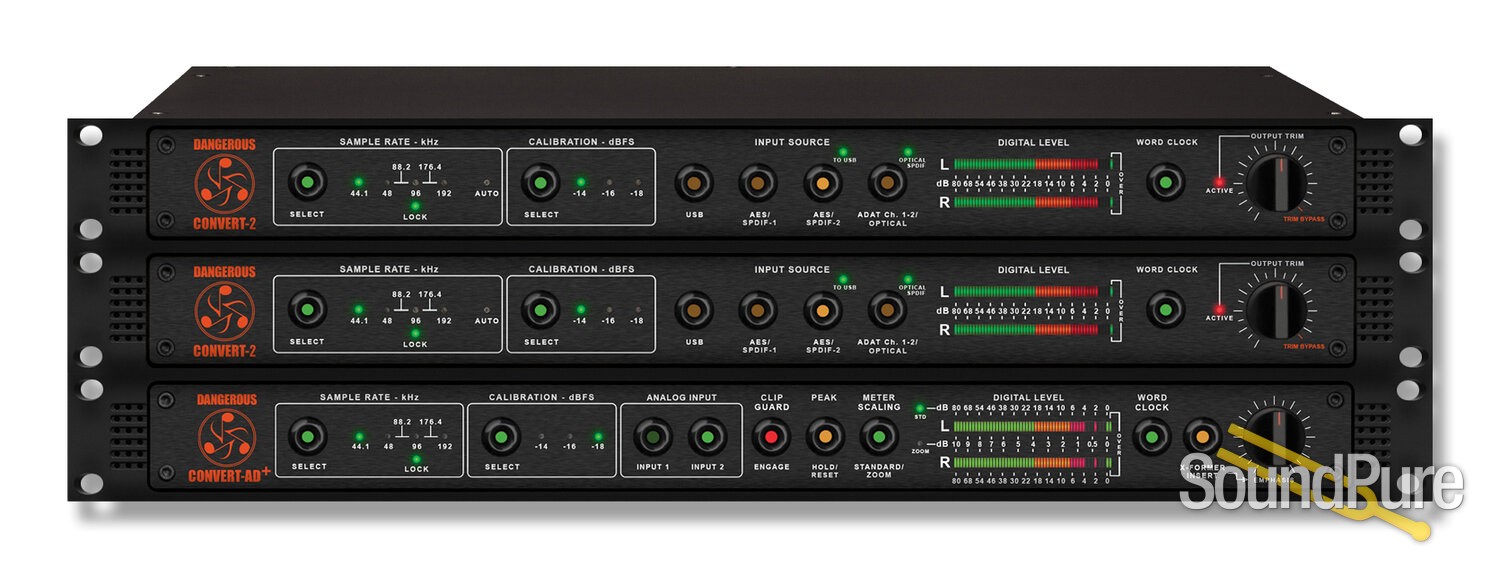1500x576 pixels.
Task: Click the green LOCK LED on middle Convert-2
Action: (x=416, y=332)
